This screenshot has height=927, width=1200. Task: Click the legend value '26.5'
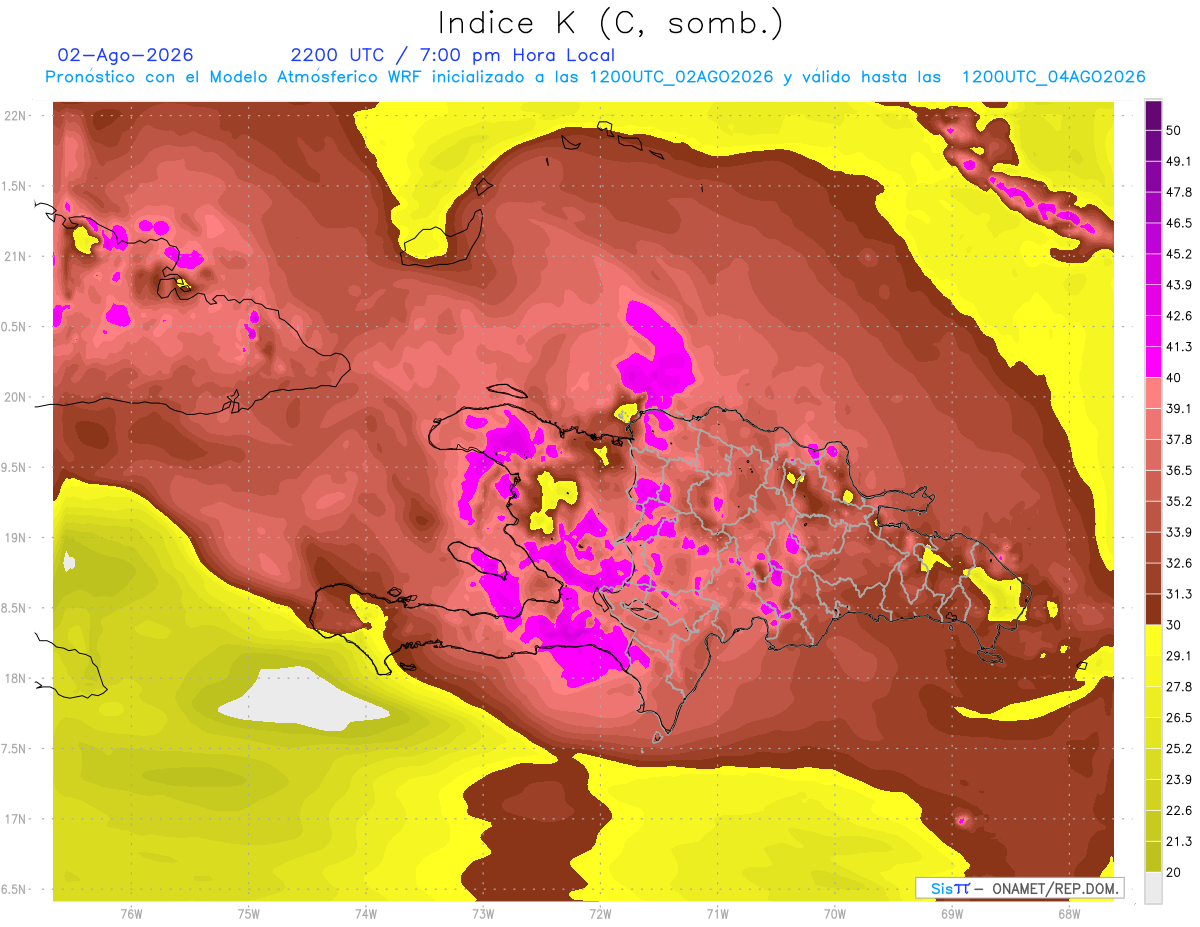point(1179,718)
